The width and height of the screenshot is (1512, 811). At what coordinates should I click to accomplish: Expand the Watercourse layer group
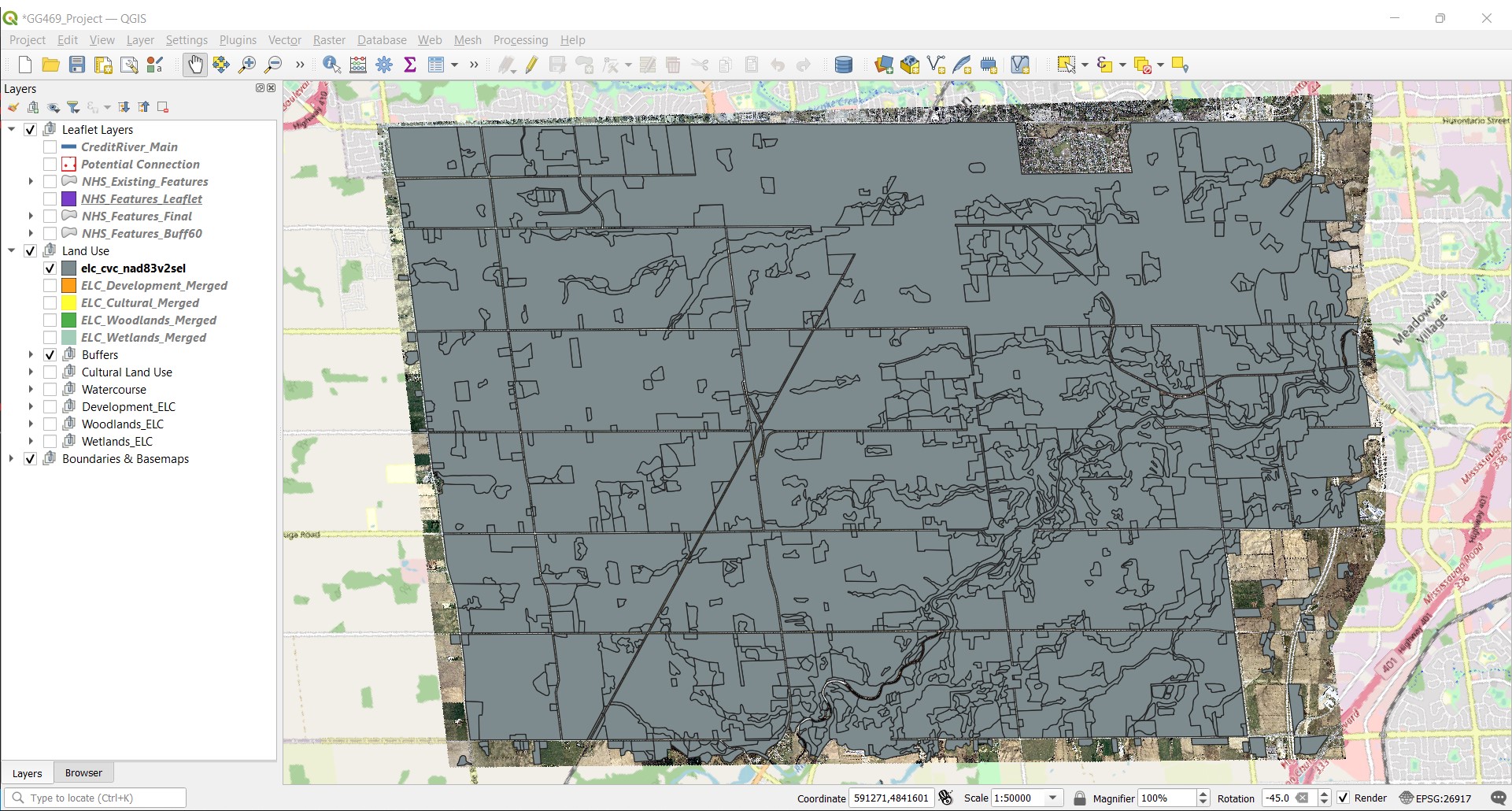(x=31, y=390)
